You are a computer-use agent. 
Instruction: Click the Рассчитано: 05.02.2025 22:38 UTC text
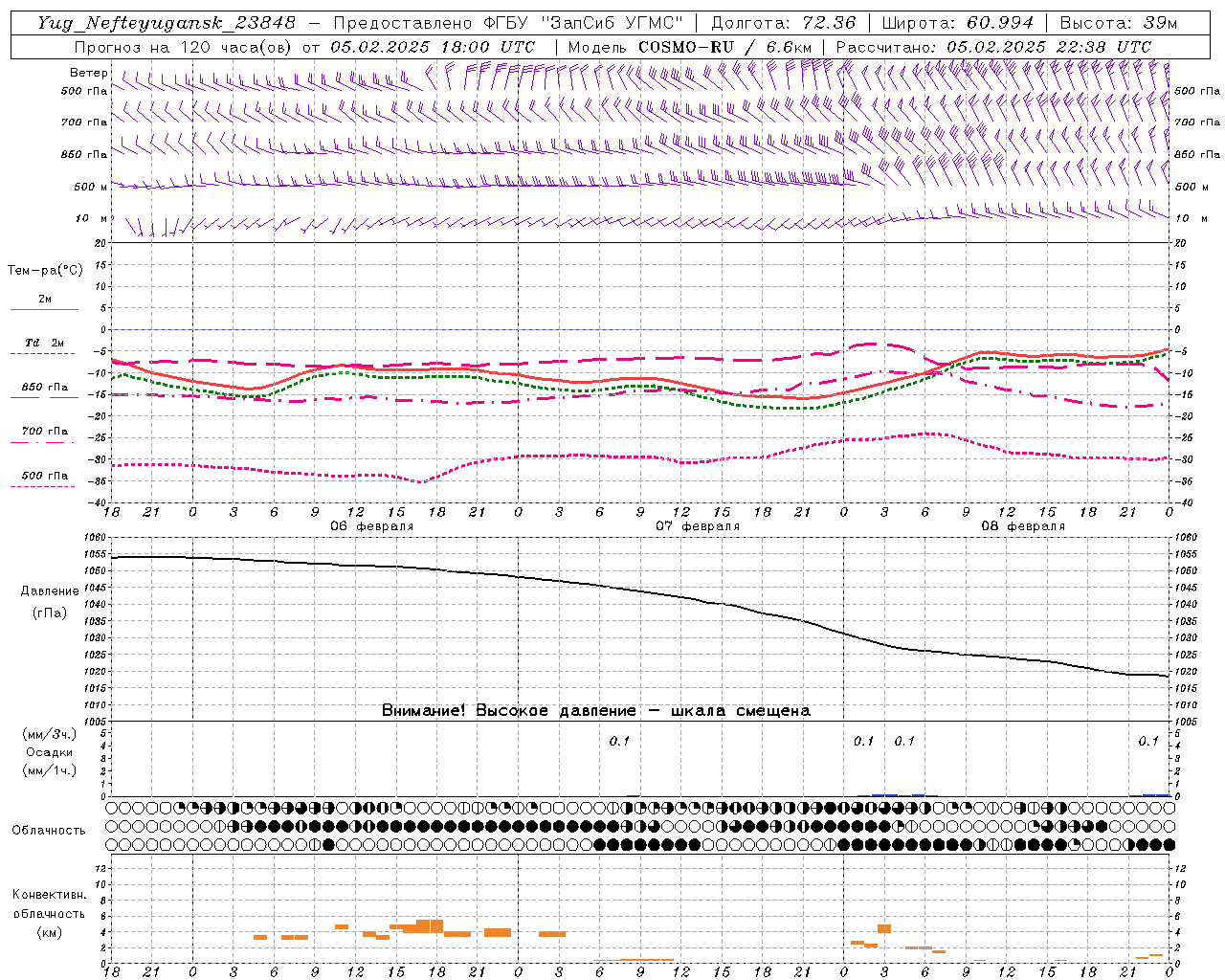point(993,47)
